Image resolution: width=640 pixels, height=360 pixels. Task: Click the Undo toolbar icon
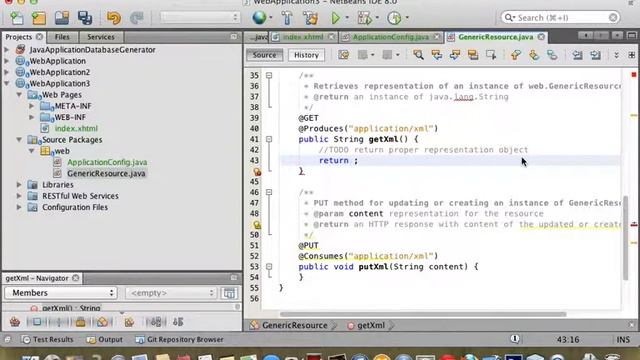point(114,18)
